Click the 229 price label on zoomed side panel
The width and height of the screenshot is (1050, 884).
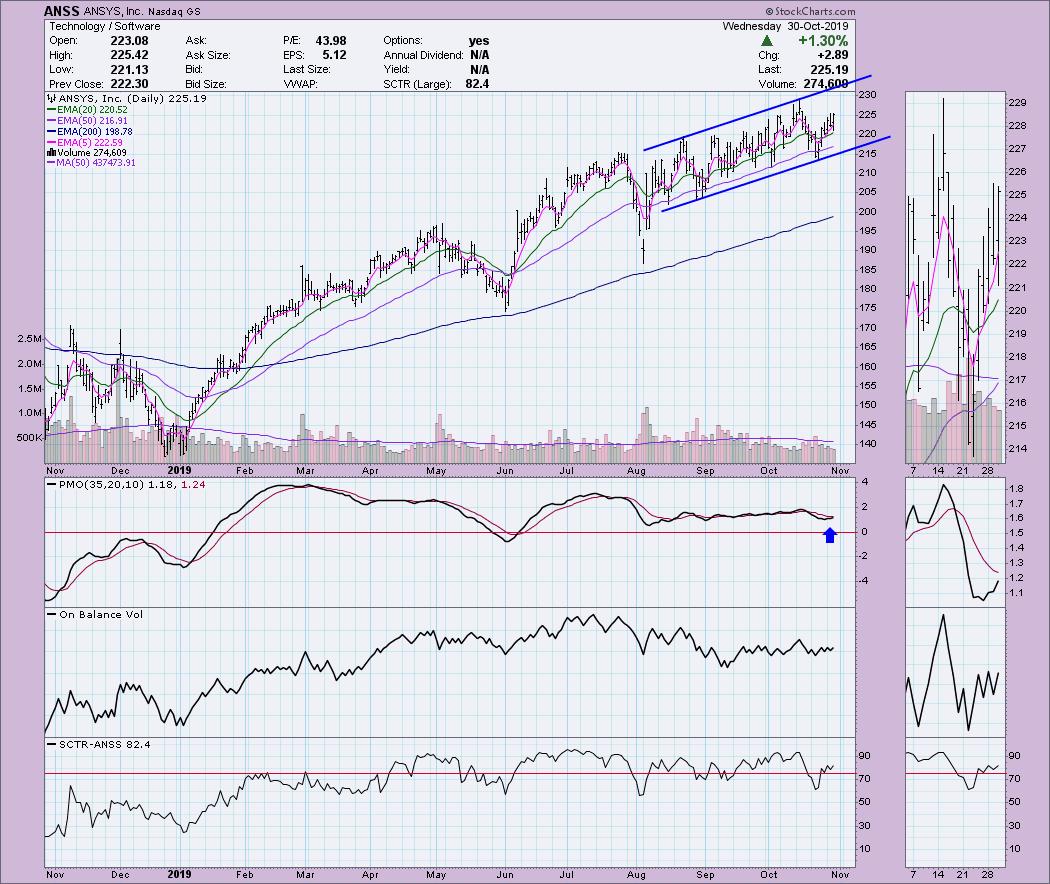(1018, 102)
